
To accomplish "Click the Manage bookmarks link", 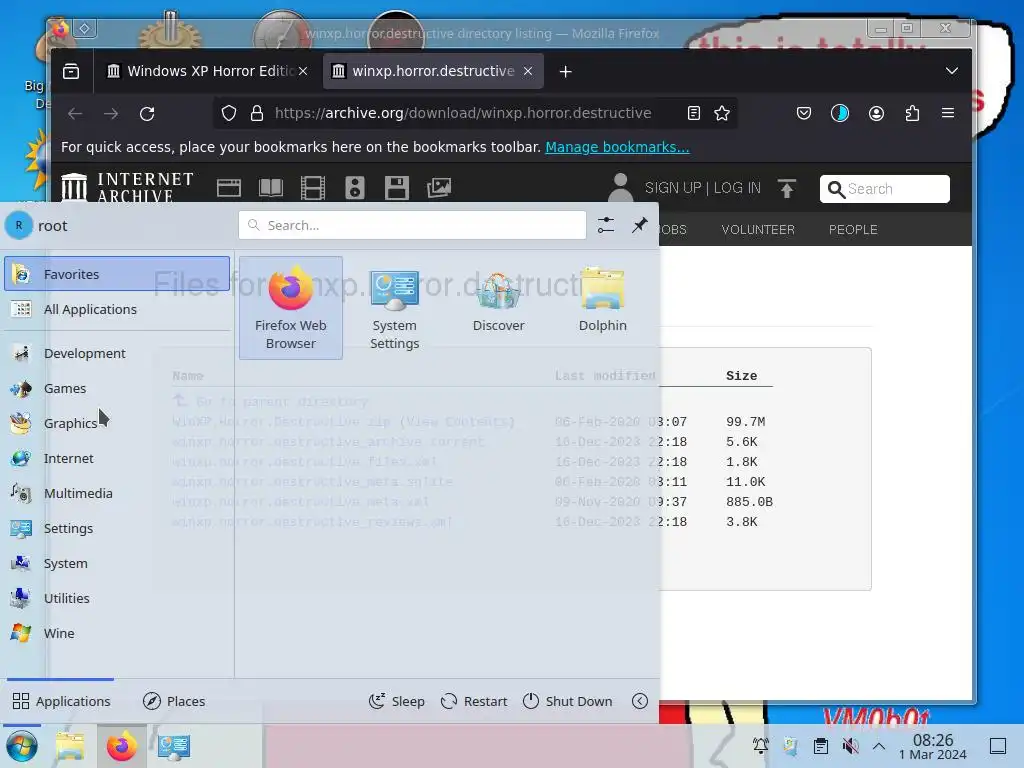I will (x=617, y=147).
